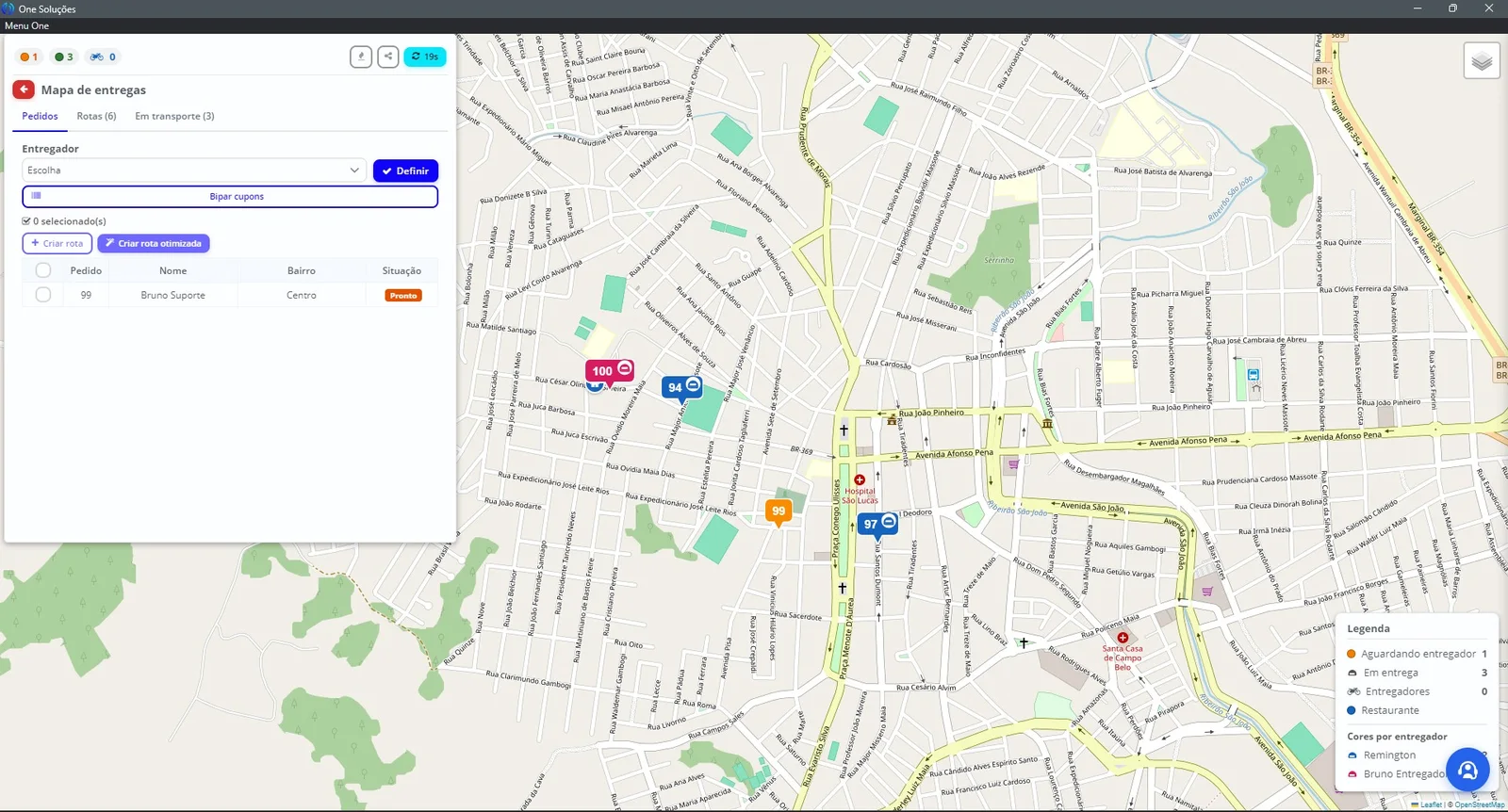Click the Hospital São Lucas map icon
This screenshot has width=1508, height=812.
(860, 479)
